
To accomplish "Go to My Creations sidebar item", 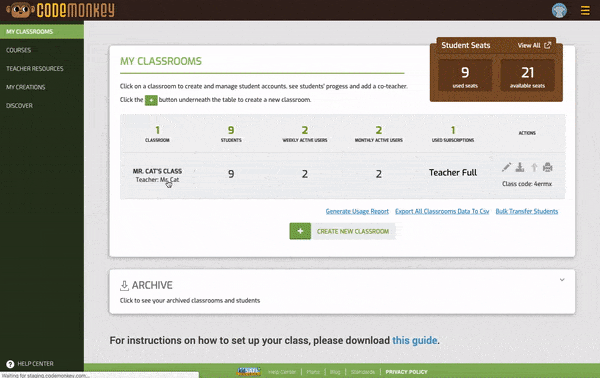I will [x=26, y=87].
